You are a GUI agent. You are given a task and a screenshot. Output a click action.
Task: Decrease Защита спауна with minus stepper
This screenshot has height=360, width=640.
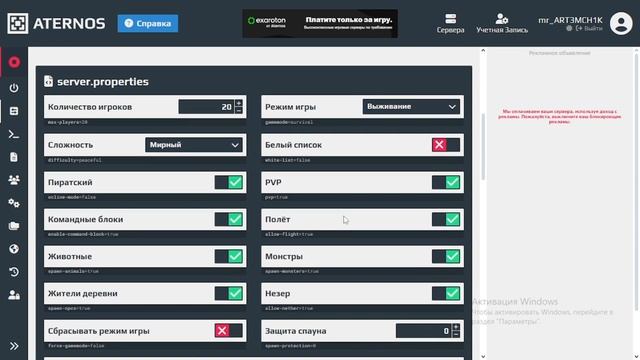pyautogui.click(x=456, y=334)
